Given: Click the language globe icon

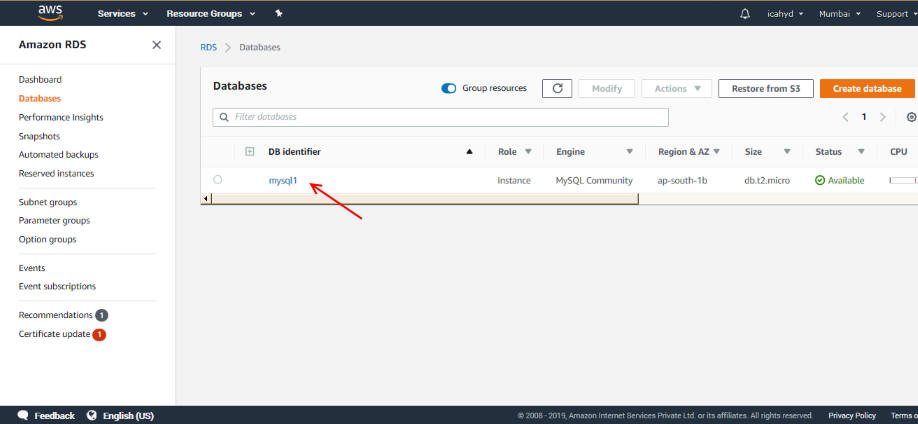Looking at the screenshot, I should (91, 415).
